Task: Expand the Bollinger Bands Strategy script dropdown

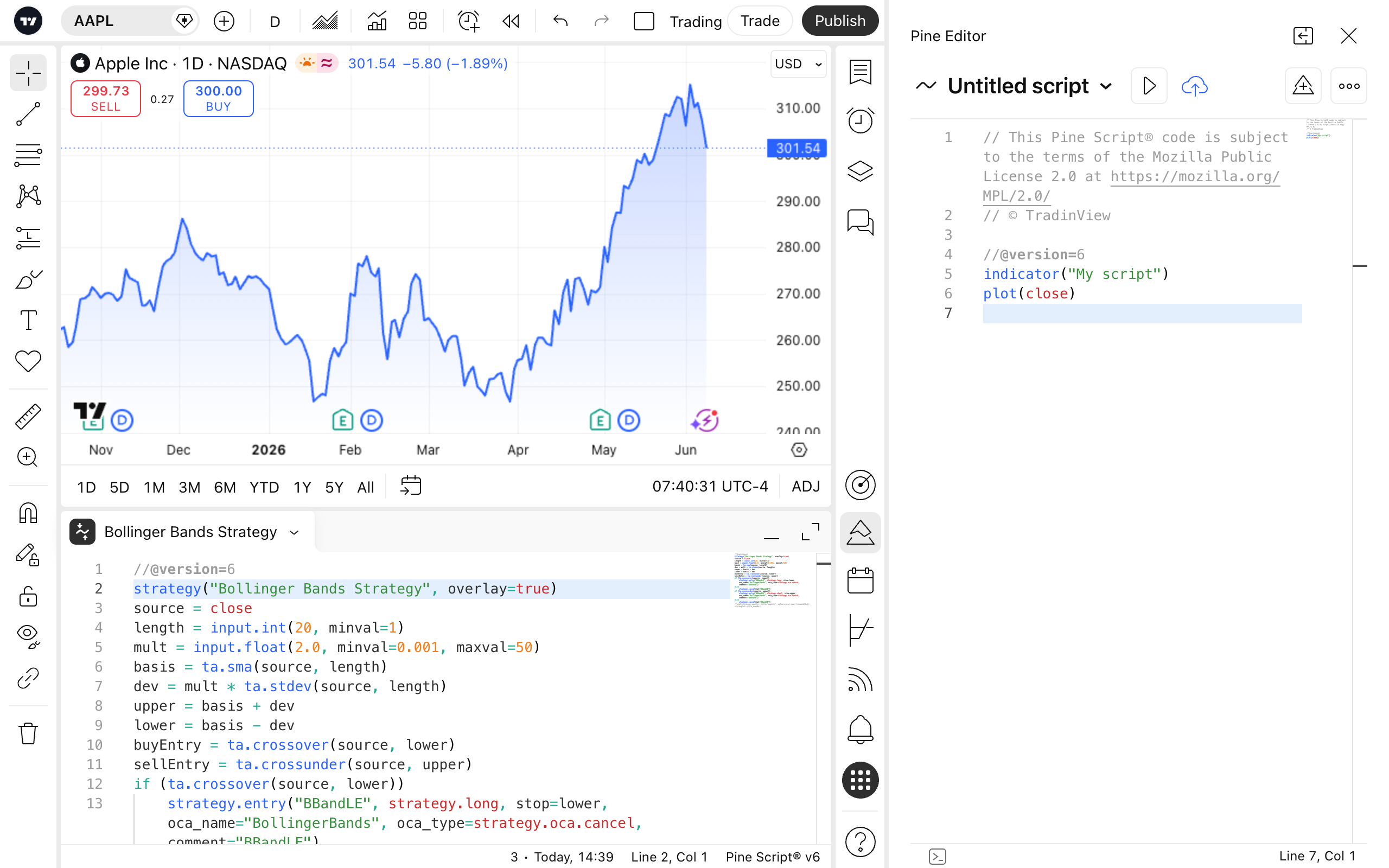Action: [295, 532]
